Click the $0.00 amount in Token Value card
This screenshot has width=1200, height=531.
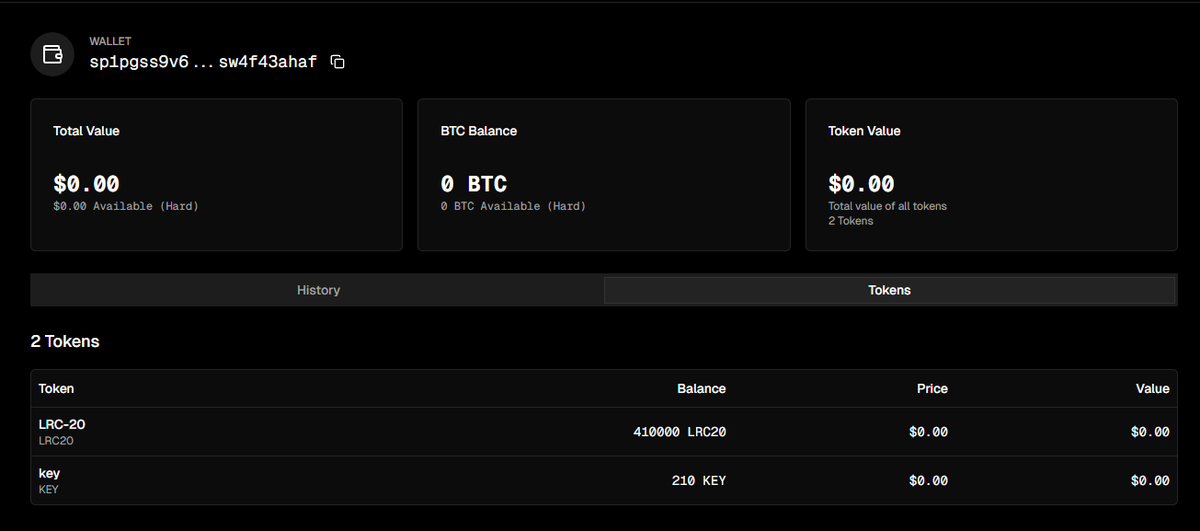861,184
